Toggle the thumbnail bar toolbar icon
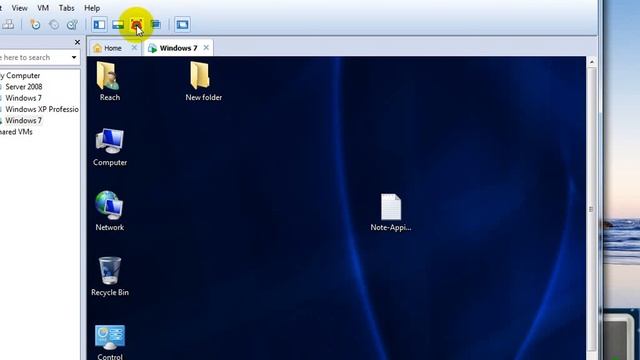This screenshot has height=360, width=640. click(x=118, y=24)
